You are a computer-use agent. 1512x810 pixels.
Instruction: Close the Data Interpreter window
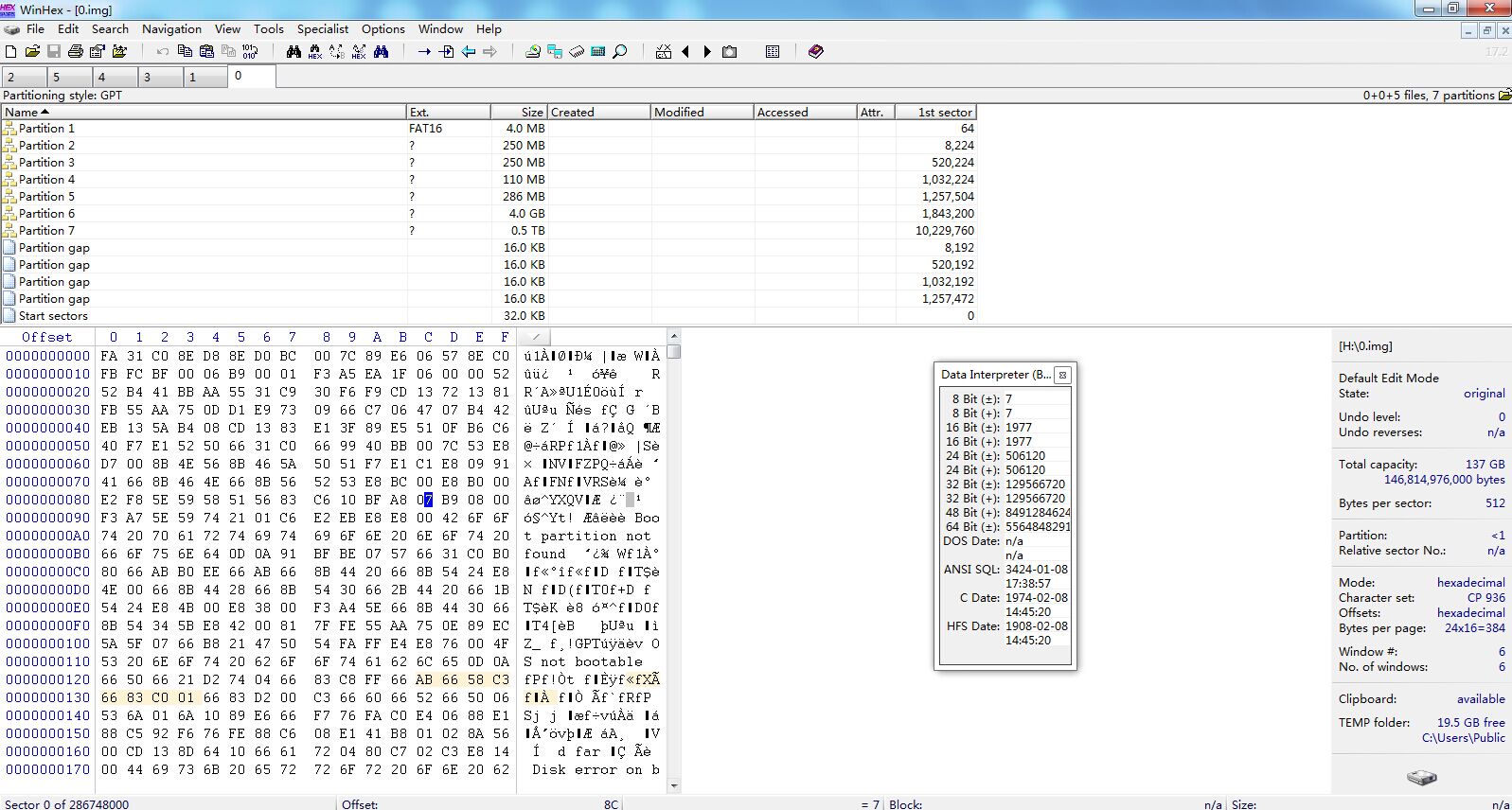[x=1062, y=375]
